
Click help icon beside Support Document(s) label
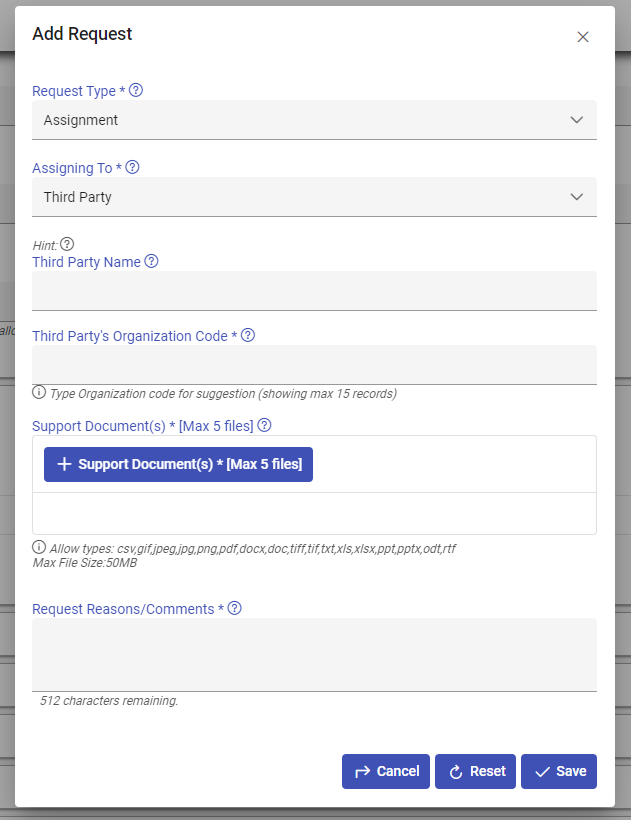pyautogui.click(x=265, y=426)
